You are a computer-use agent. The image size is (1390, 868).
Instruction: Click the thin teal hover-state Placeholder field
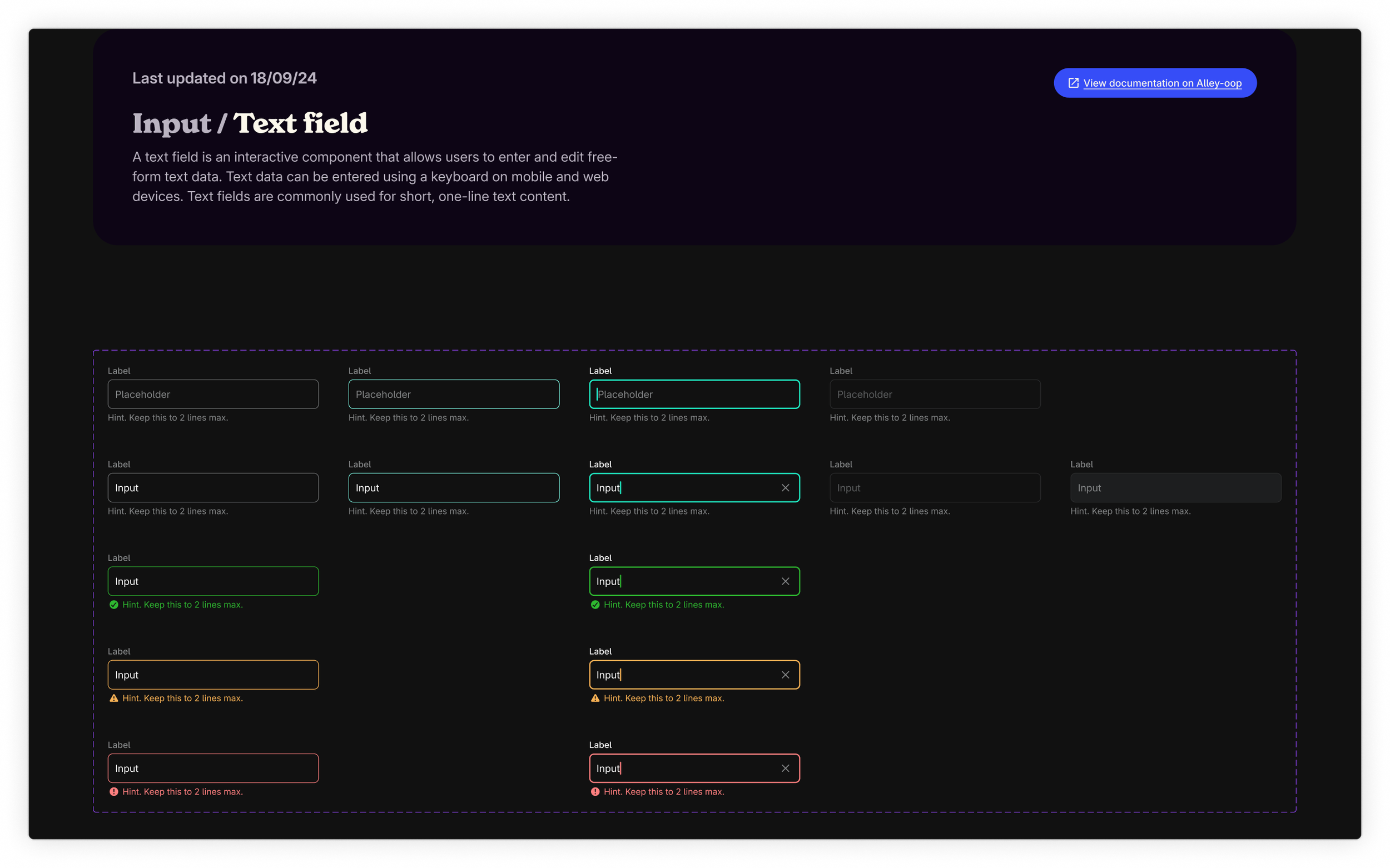pyautogui.click(x=454, y=395)
